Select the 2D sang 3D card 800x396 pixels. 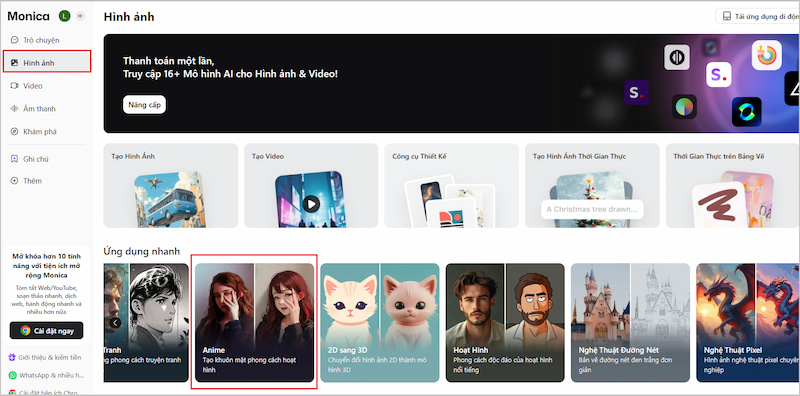coord(380,323)
